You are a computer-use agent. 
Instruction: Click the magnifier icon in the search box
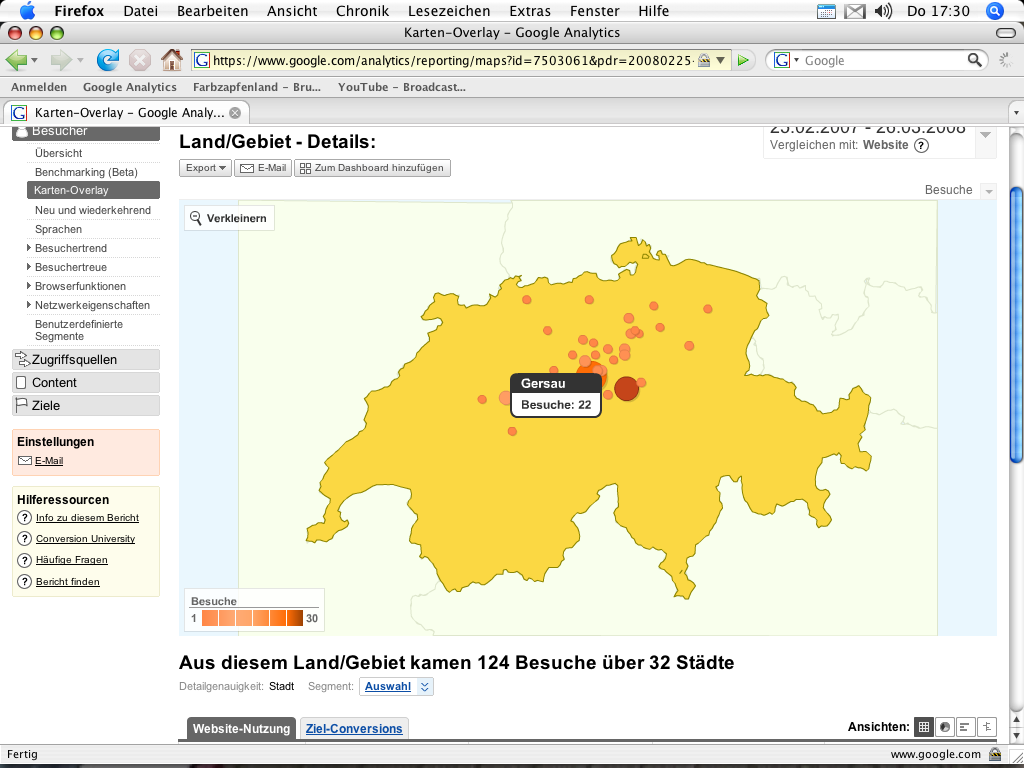(974, 61)
